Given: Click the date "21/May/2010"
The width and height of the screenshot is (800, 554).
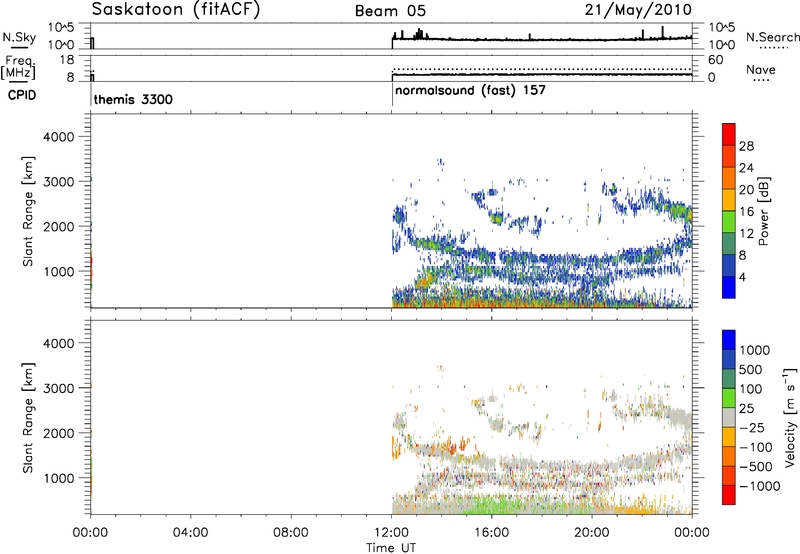Looking at the screenshot, I should click(x=638, y=10).
